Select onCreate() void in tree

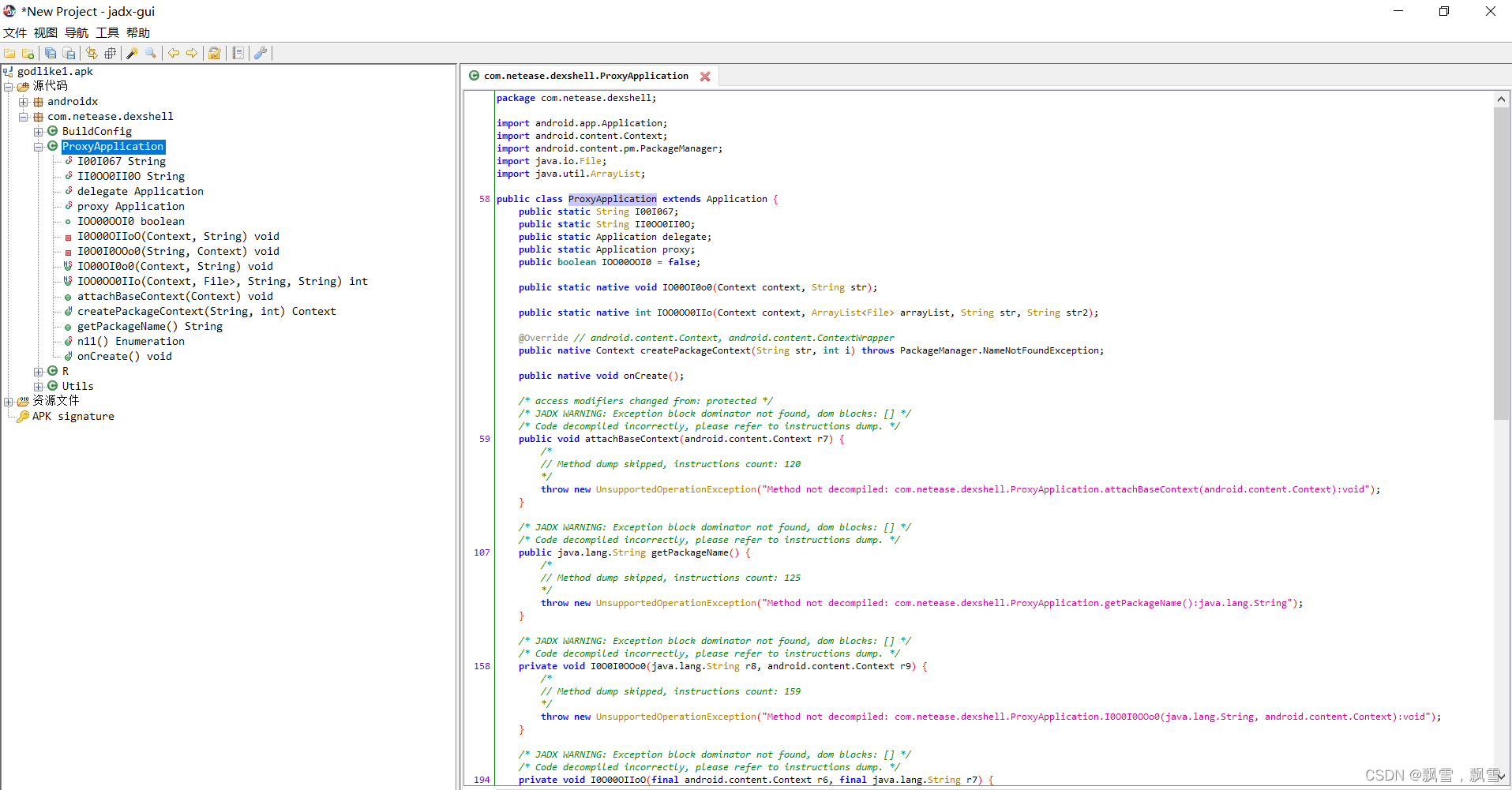tap(125, 357)
